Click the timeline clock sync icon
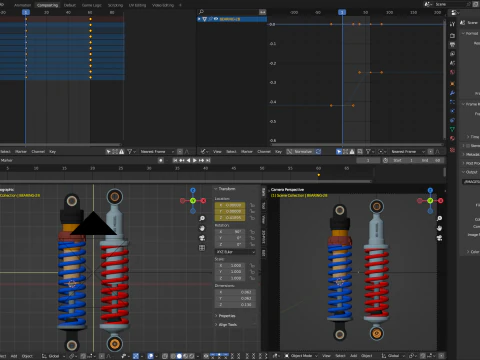Viewport: 480px width, 360px height. (385, 160)
